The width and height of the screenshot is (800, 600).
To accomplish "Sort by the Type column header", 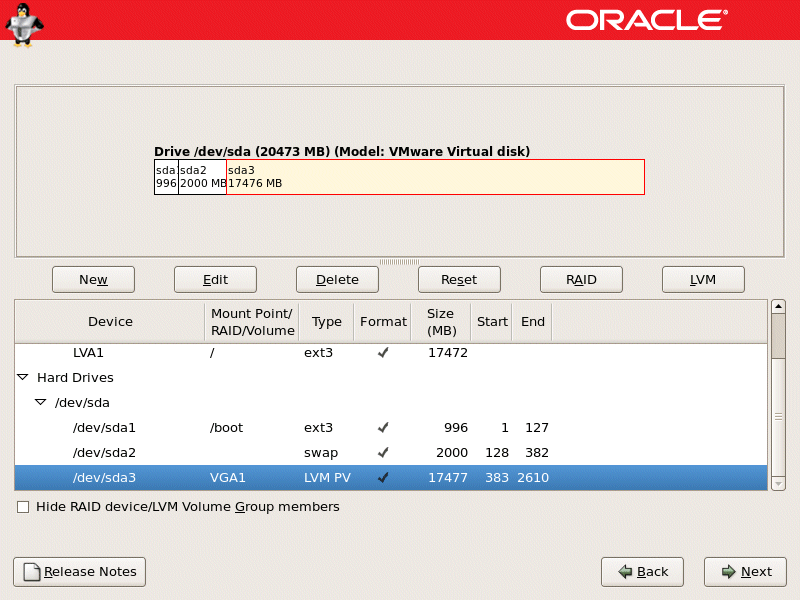I will pos(327,322).
